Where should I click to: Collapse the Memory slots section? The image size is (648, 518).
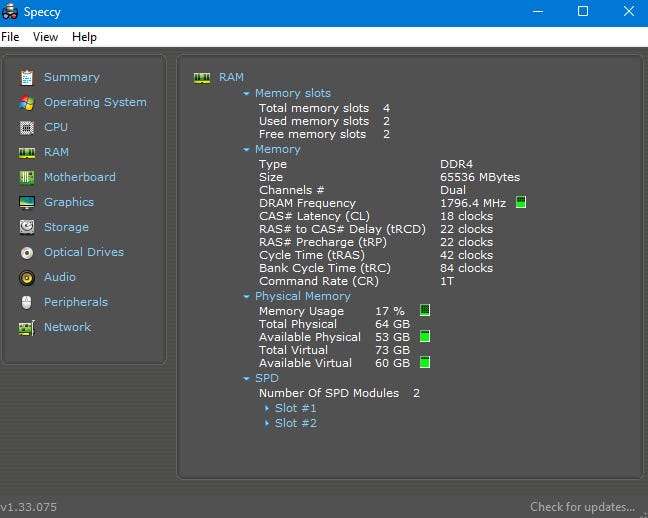246,93
